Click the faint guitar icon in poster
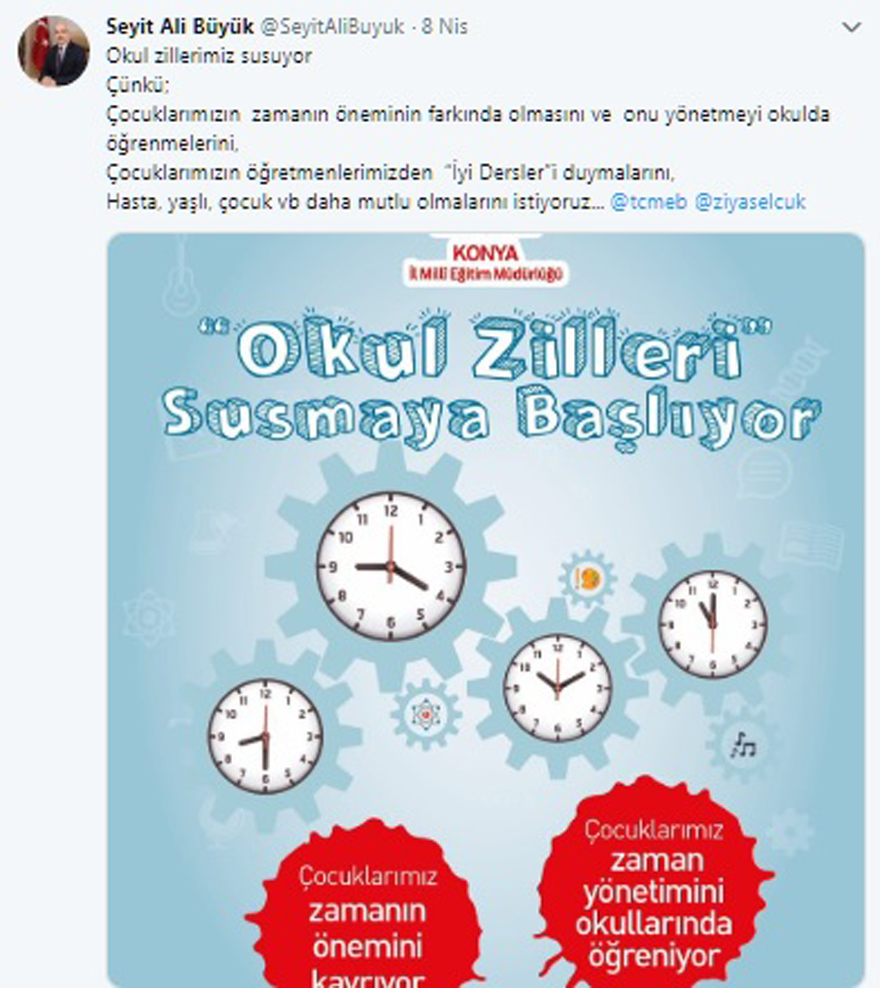Viewport: 880px width, 988px height. [x=181, y=281]
